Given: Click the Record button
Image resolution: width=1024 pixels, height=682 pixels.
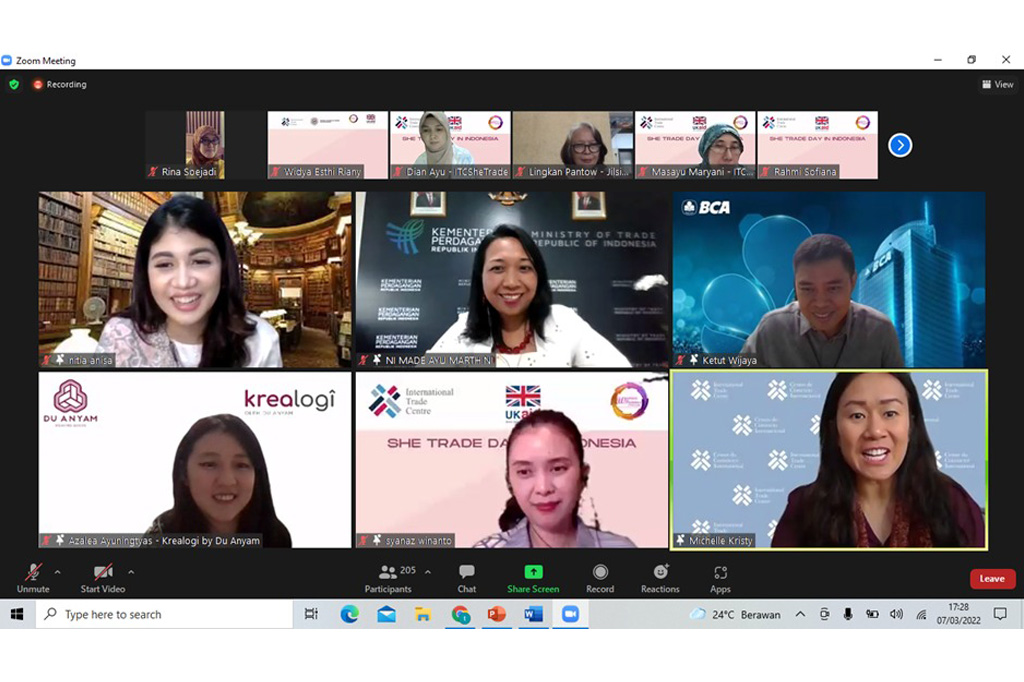Looking at the screenshot, I should 600,578.
